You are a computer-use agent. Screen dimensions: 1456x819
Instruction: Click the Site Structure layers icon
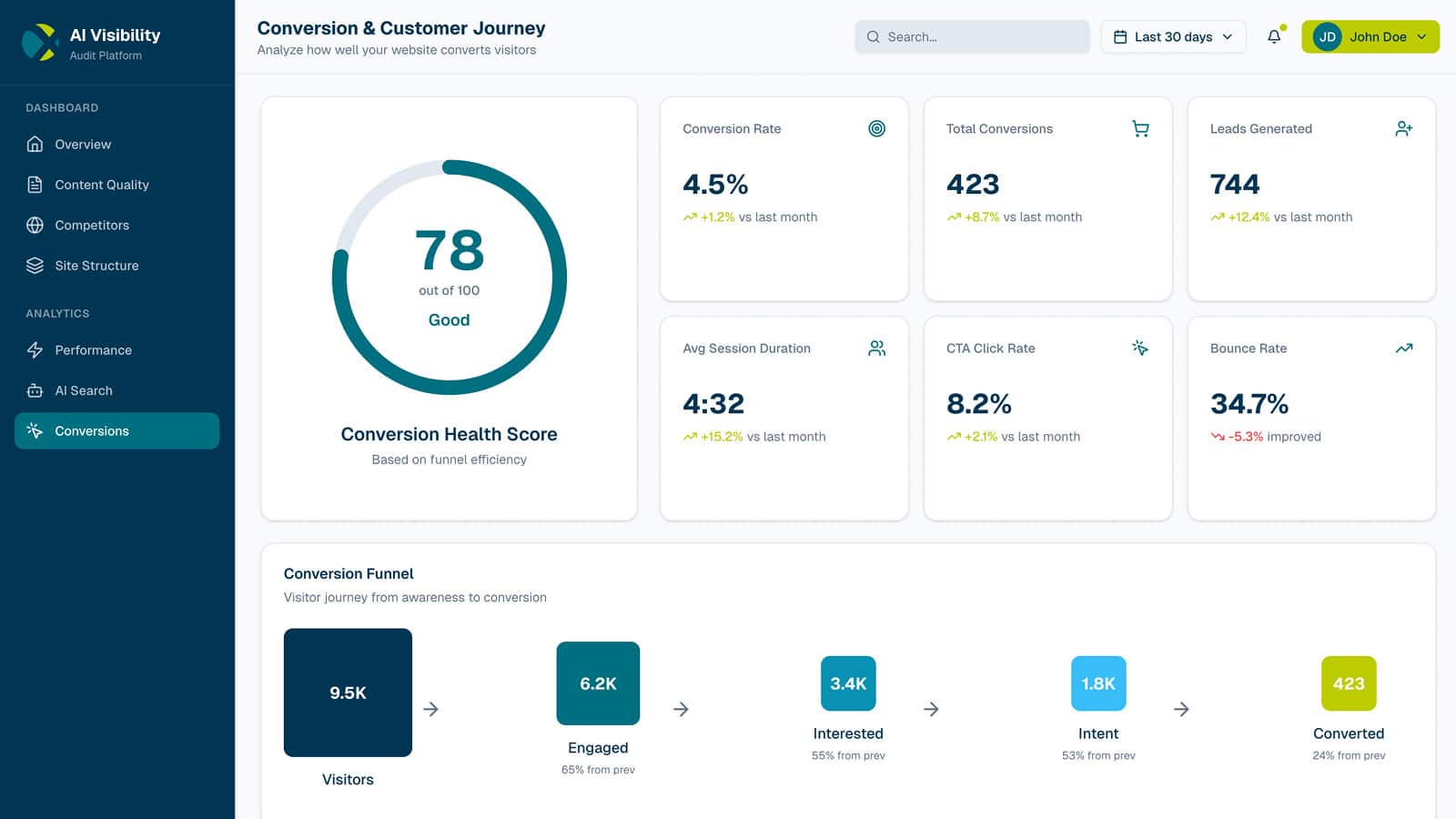point(35,265)
